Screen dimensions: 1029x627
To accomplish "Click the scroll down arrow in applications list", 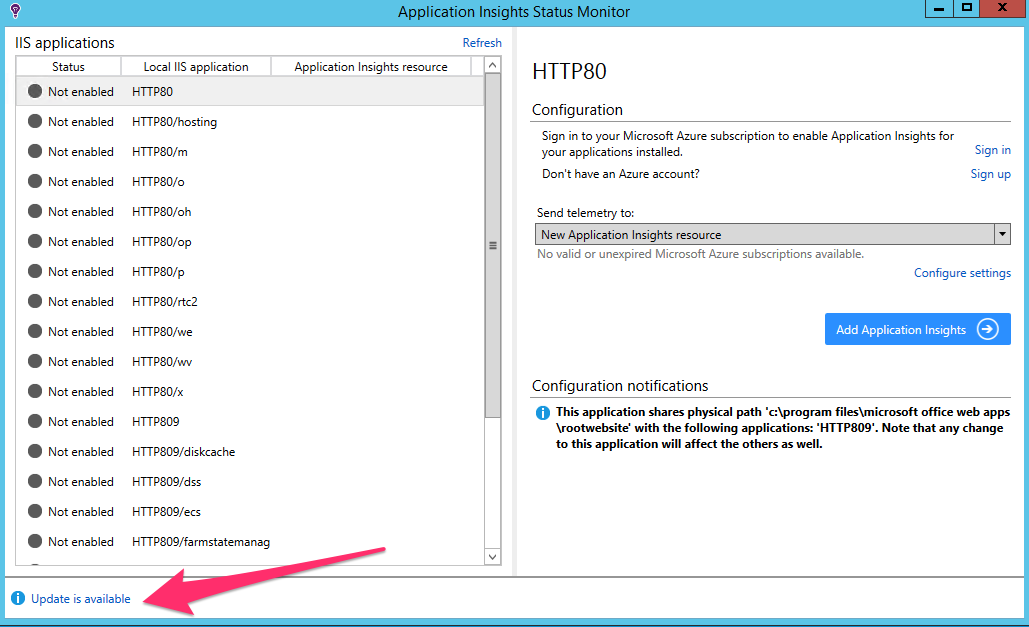I will (x=492, y=556).
